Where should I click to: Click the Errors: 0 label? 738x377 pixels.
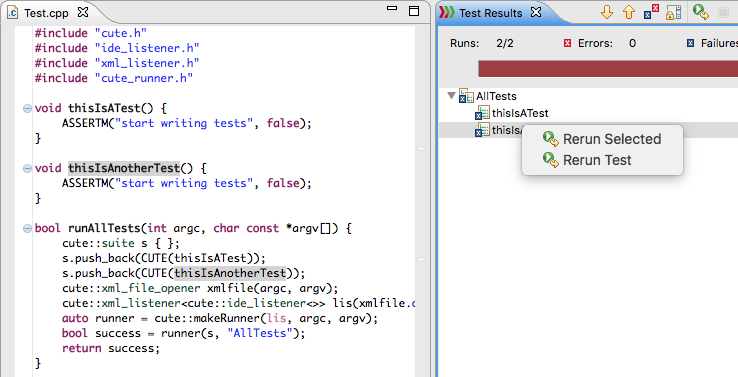click(607, 43)
